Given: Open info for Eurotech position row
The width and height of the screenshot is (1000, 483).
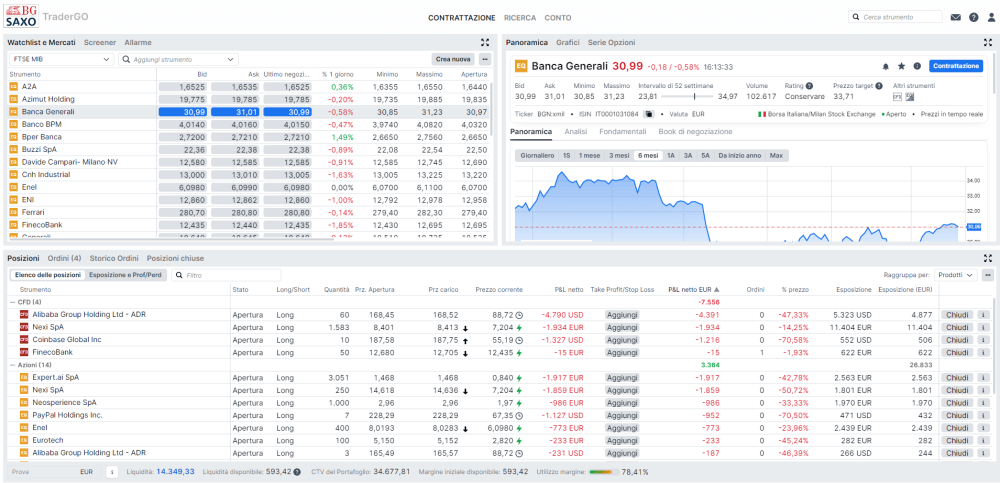Looking at the screenshot, I should [984, 440].
